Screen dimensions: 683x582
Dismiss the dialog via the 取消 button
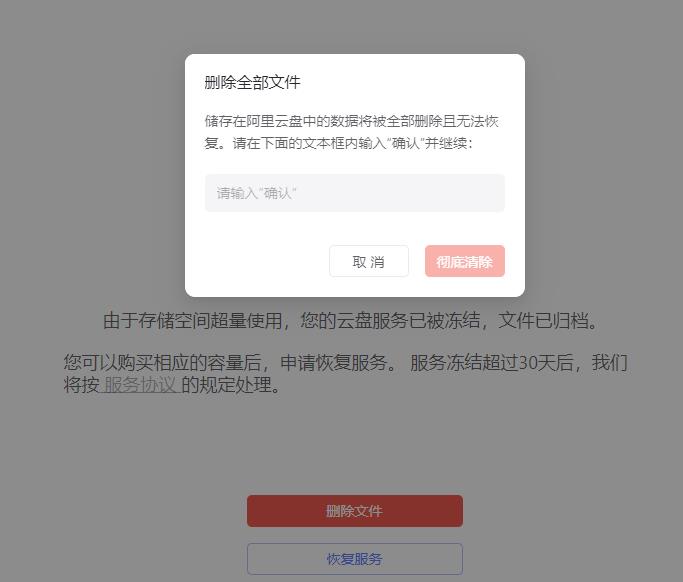(369, 261)
